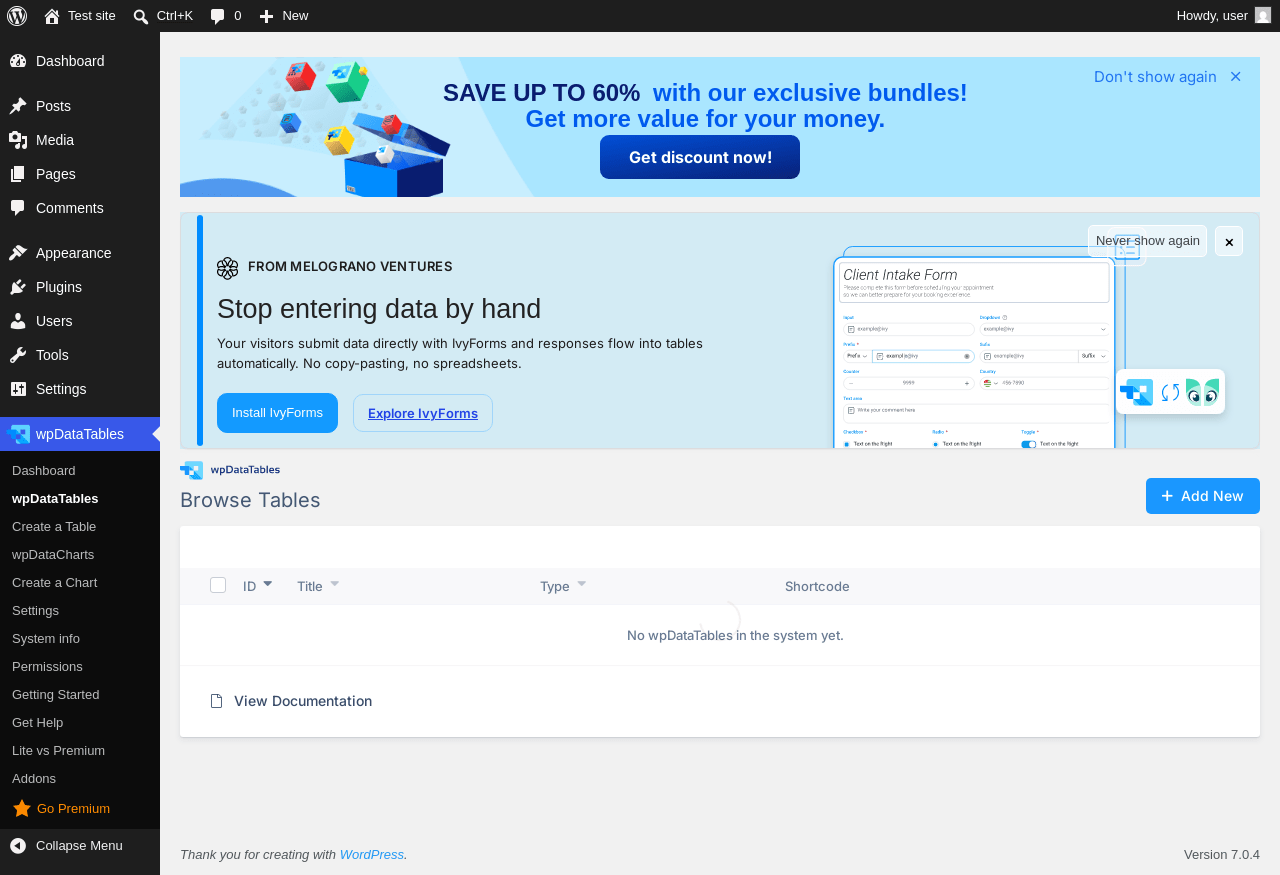Sort tables by the ID column arrow
The width and height of the screenshot is (1280, 875).
point(267,583)
